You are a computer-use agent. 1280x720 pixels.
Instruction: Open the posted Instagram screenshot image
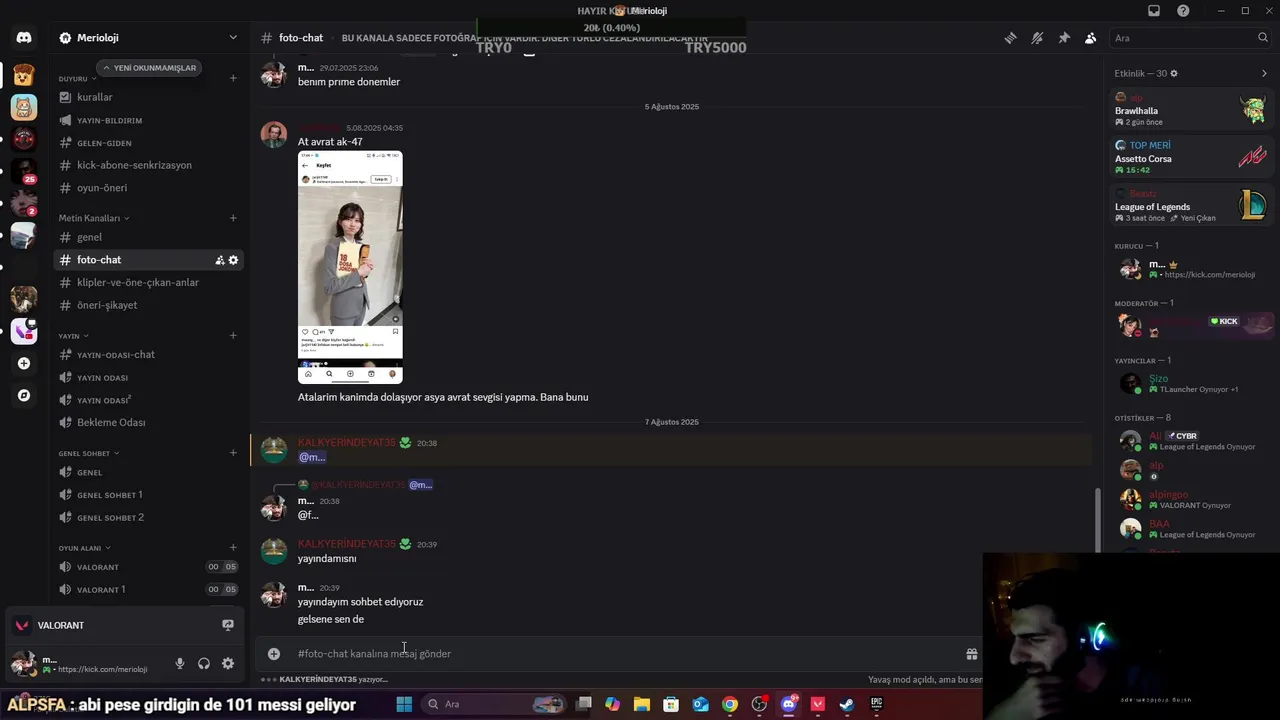(350, 267)
